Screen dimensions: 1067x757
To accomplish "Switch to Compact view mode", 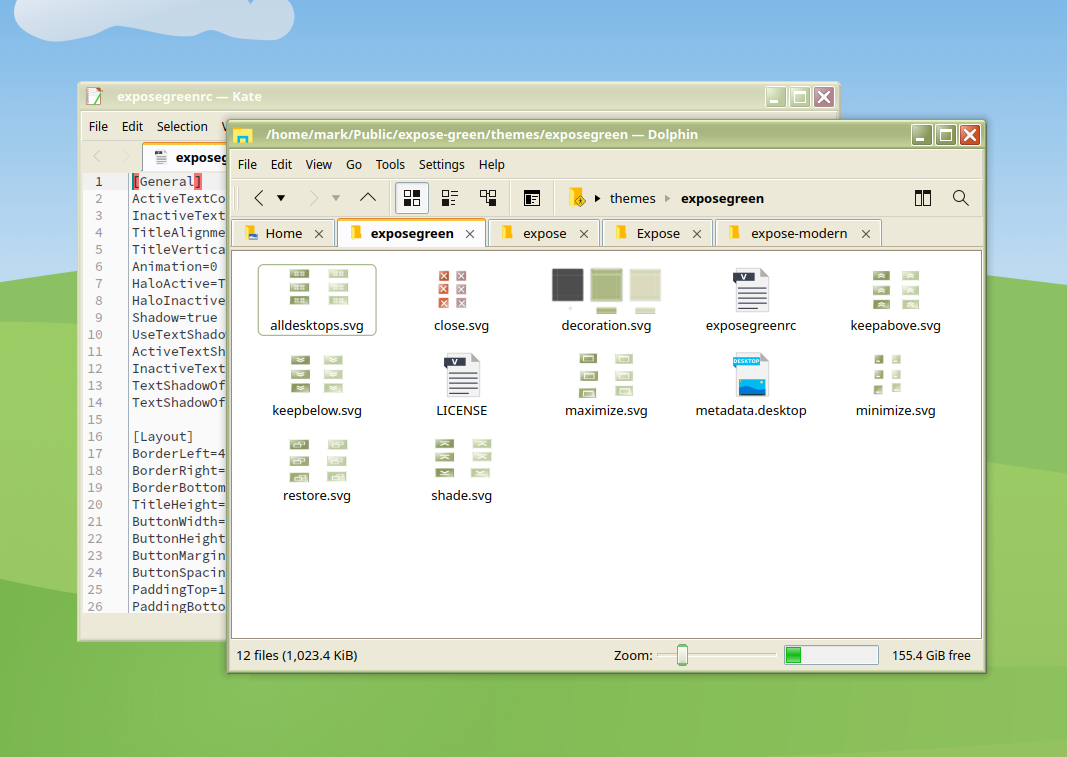I will point(450,198).
